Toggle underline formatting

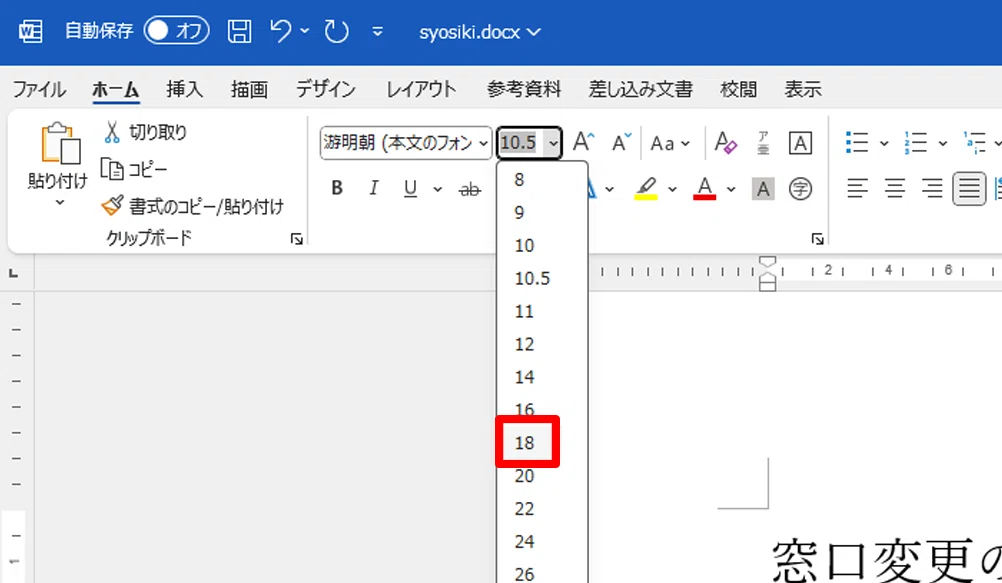click(410, 188)
